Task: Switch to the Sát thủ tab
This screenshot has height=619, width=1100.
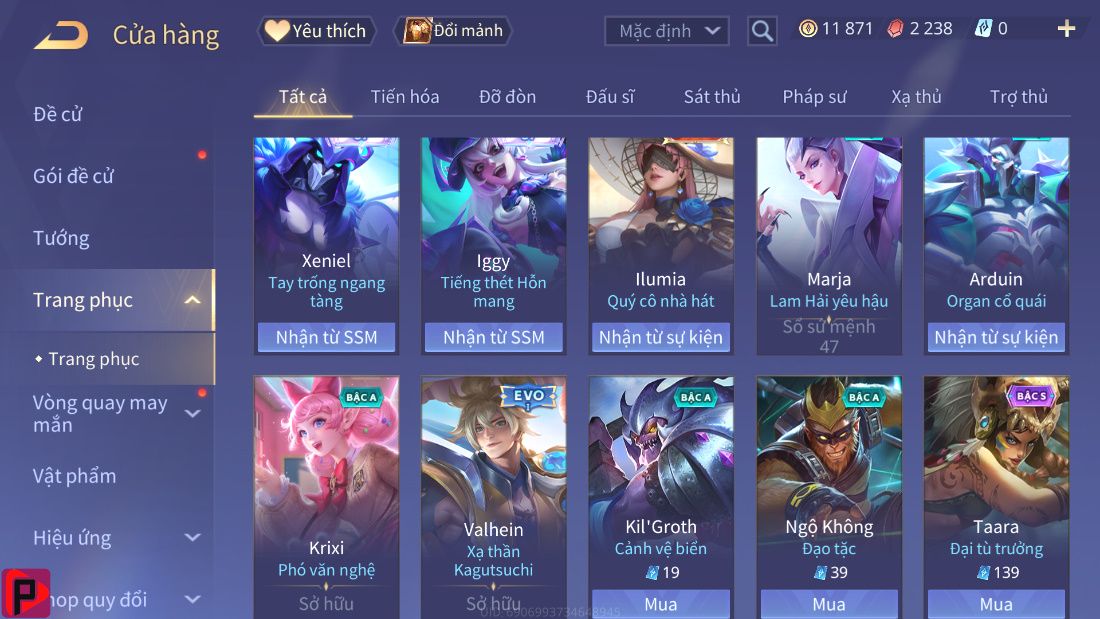Action: point(712,97)
